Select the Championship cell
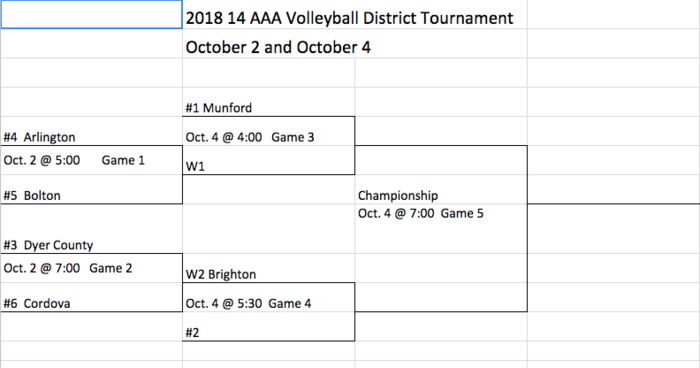The image size is (700, 368). 441,189
